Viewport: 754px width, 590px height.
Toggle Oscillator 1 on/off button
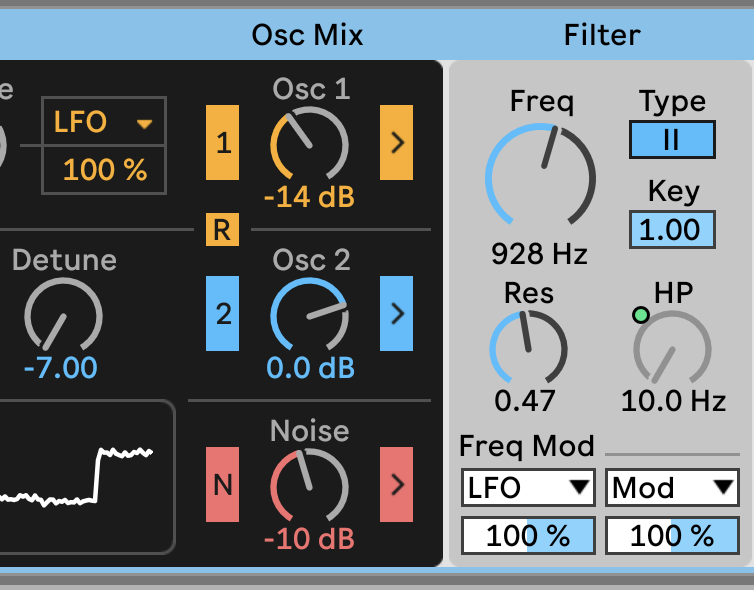coord(223,142)
